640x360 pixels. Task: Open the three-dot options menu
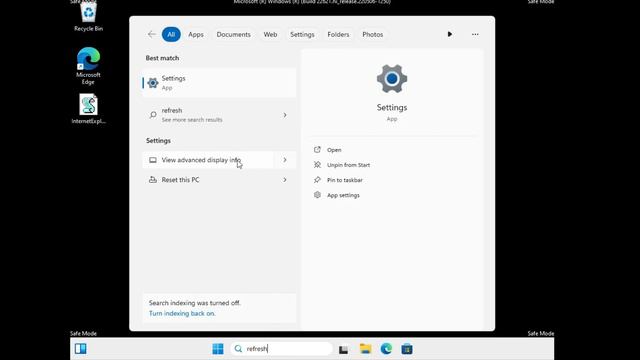tap(475, 34)
